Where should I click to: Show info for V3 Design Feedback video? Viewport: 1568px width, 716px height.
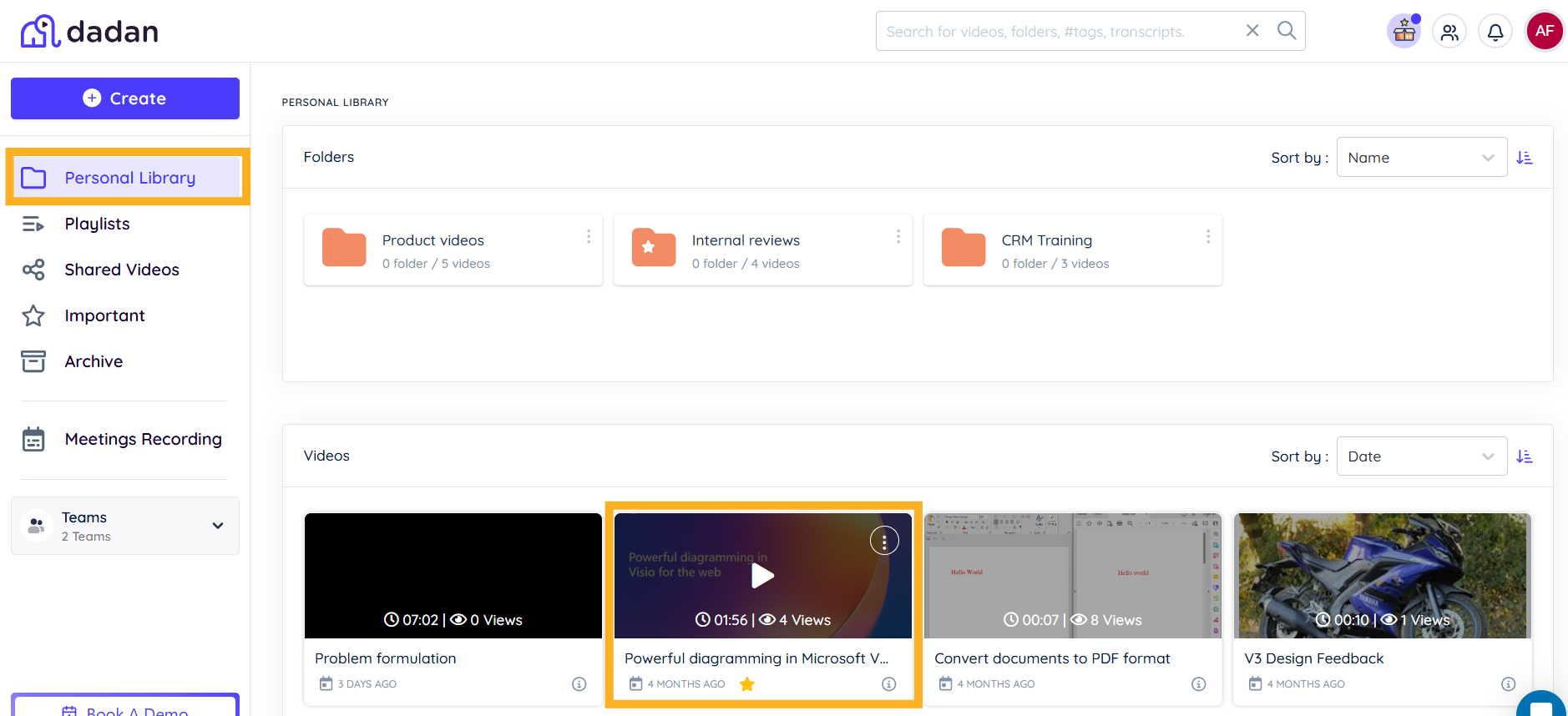point(1509,684)
